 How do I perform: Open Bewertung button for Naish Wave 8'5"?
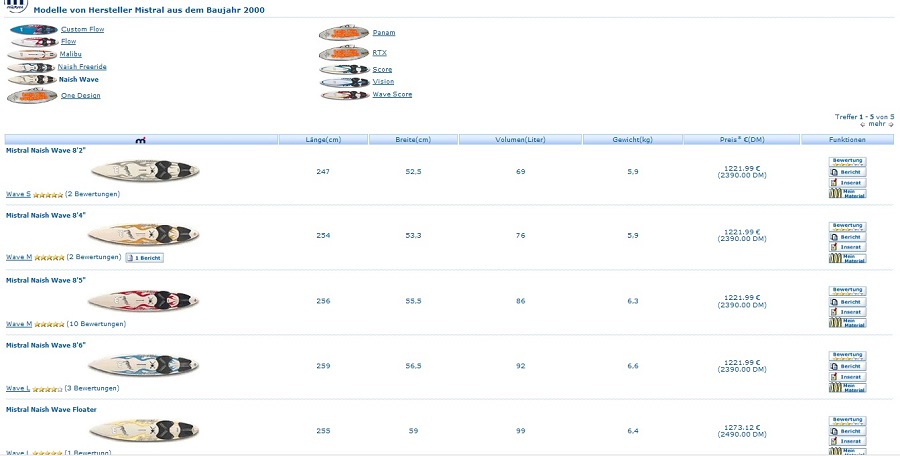point(847,291)
